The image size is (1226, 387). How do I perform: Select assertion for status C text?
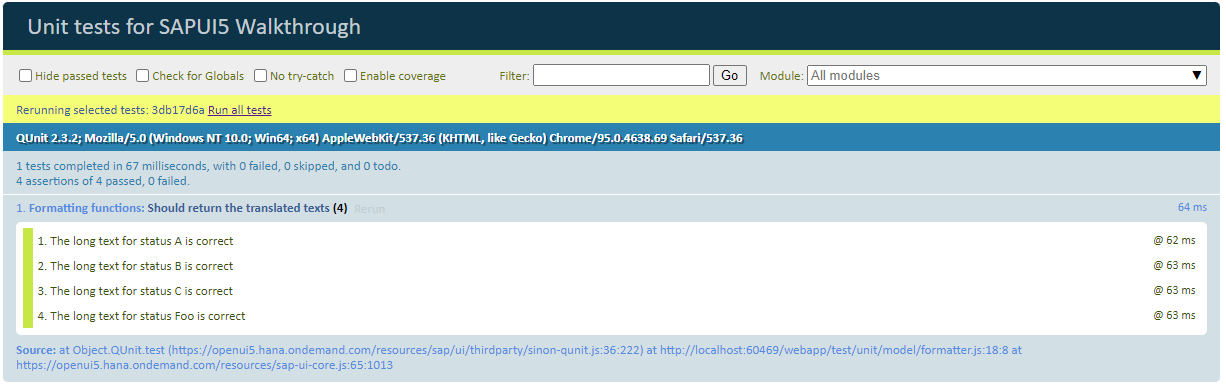click(x=135, y=291)
